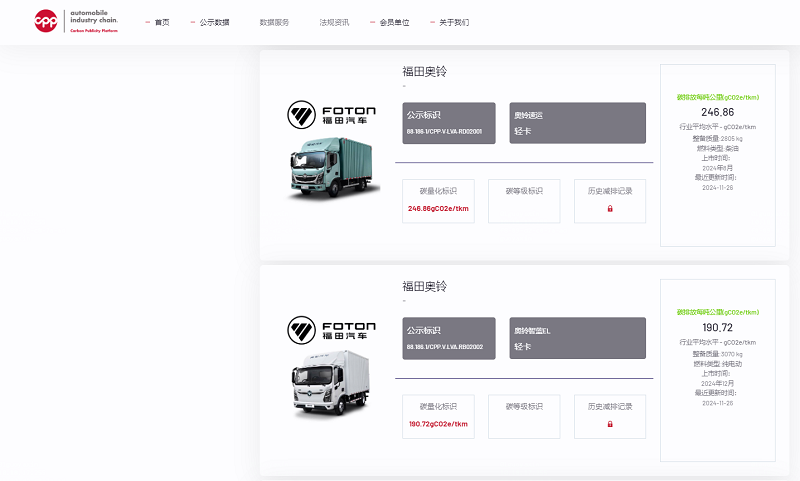Click the Foton logo in the second card

click(331, 331)
